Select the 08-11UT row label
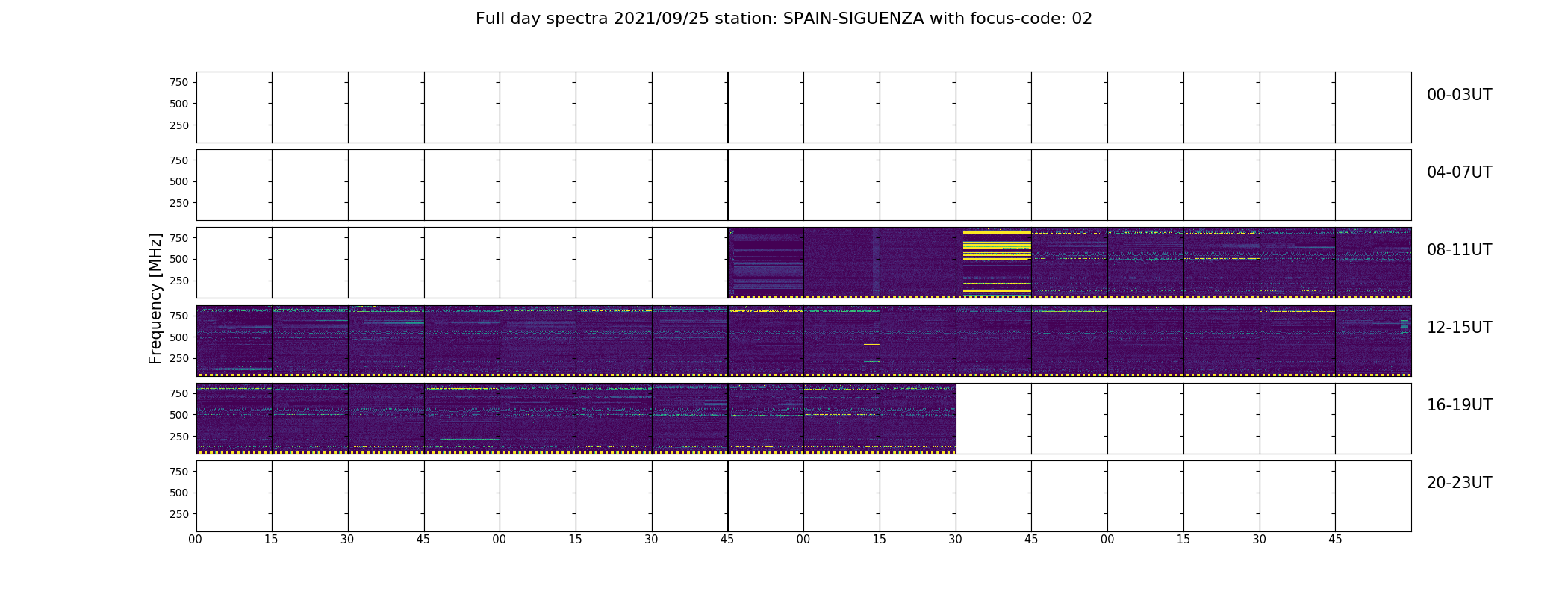Image resolution: width=1568 pixels, height=597 pixels. coord(1459,250)
